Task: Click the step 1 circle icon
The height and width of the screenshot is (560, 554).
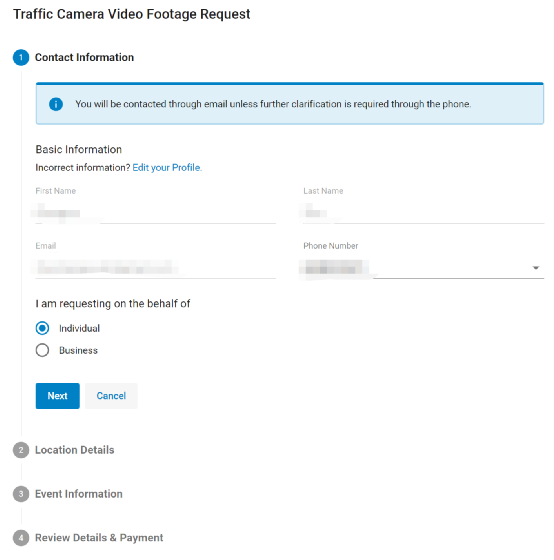Action: [21, 58]
